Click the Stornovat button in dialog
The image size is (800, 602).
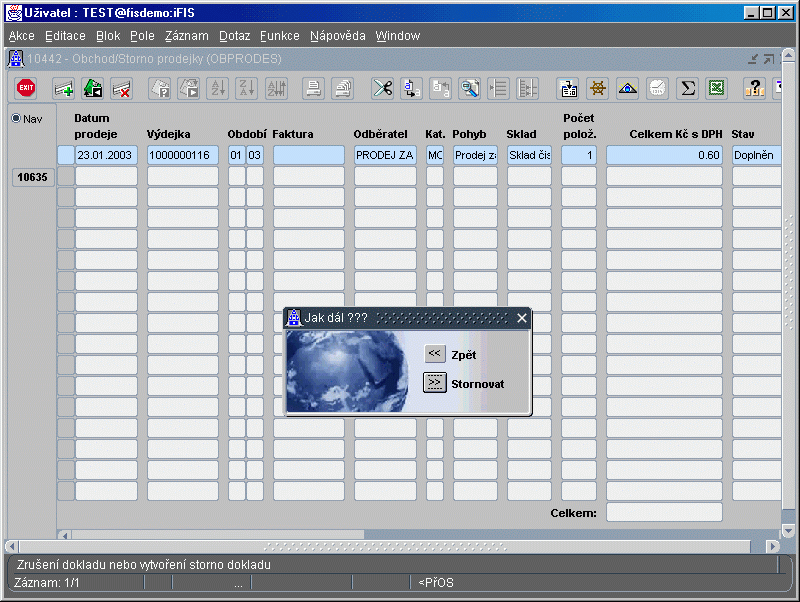tap(435, 383)
